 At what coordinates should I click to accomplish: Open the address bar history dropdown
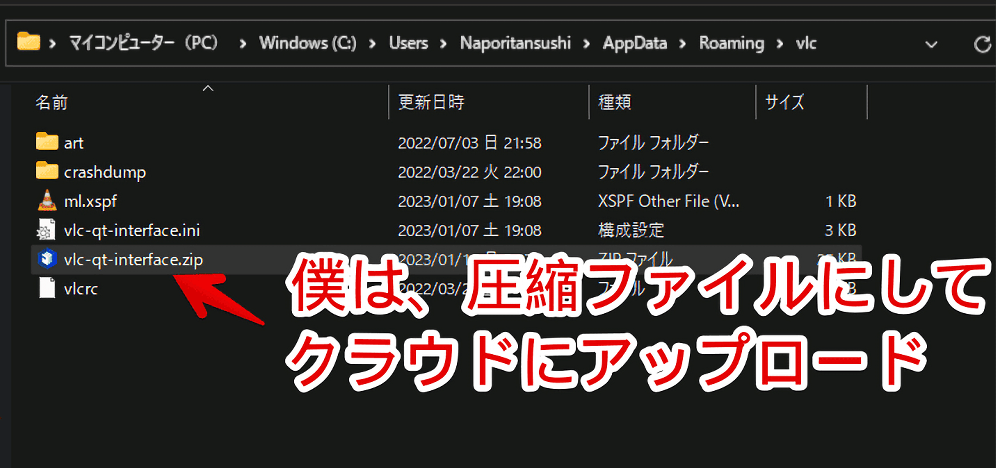931,44
